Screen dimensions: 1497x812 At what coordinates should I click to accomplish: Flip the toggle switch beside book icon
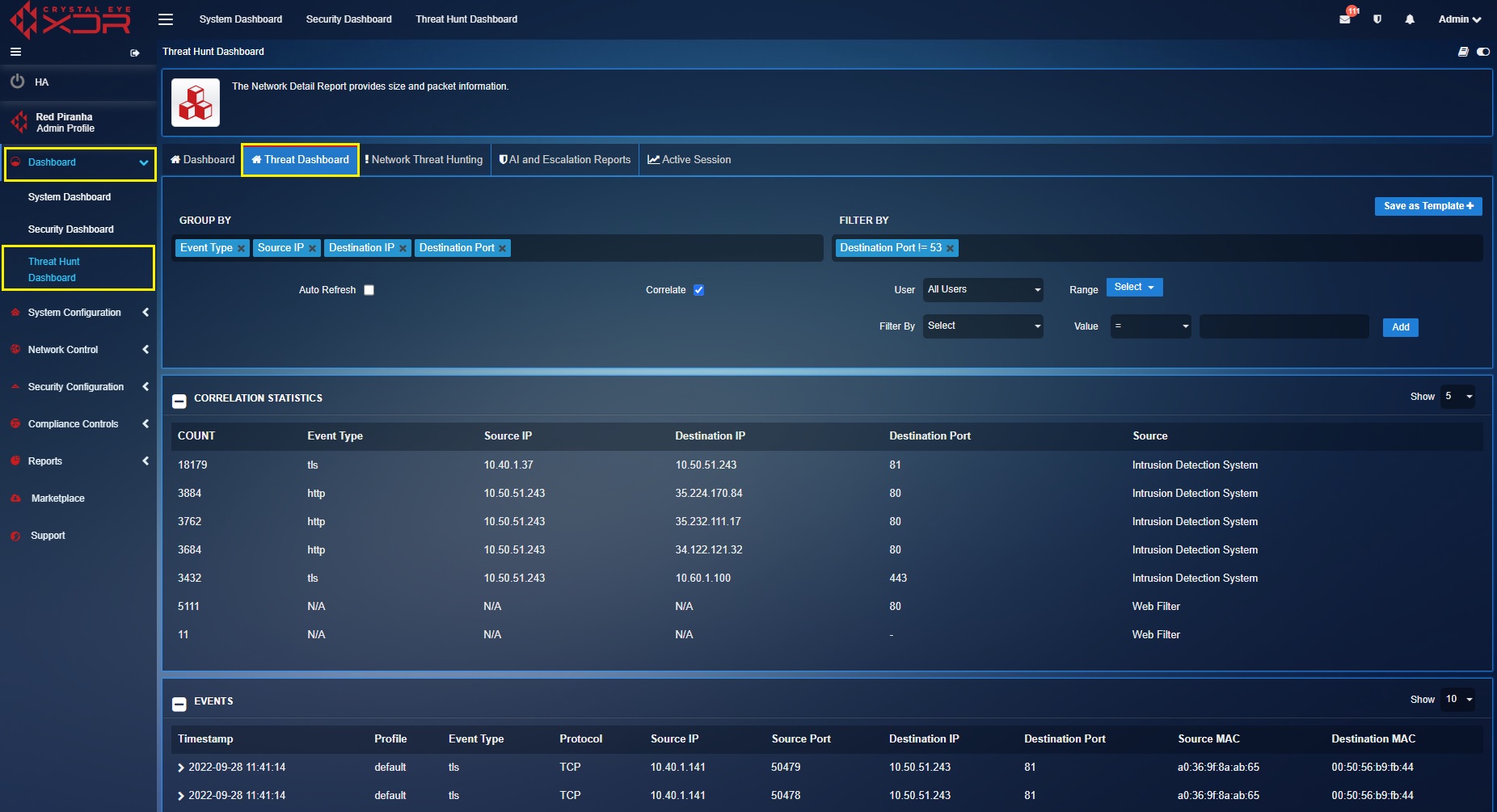tap(1483, 52)
